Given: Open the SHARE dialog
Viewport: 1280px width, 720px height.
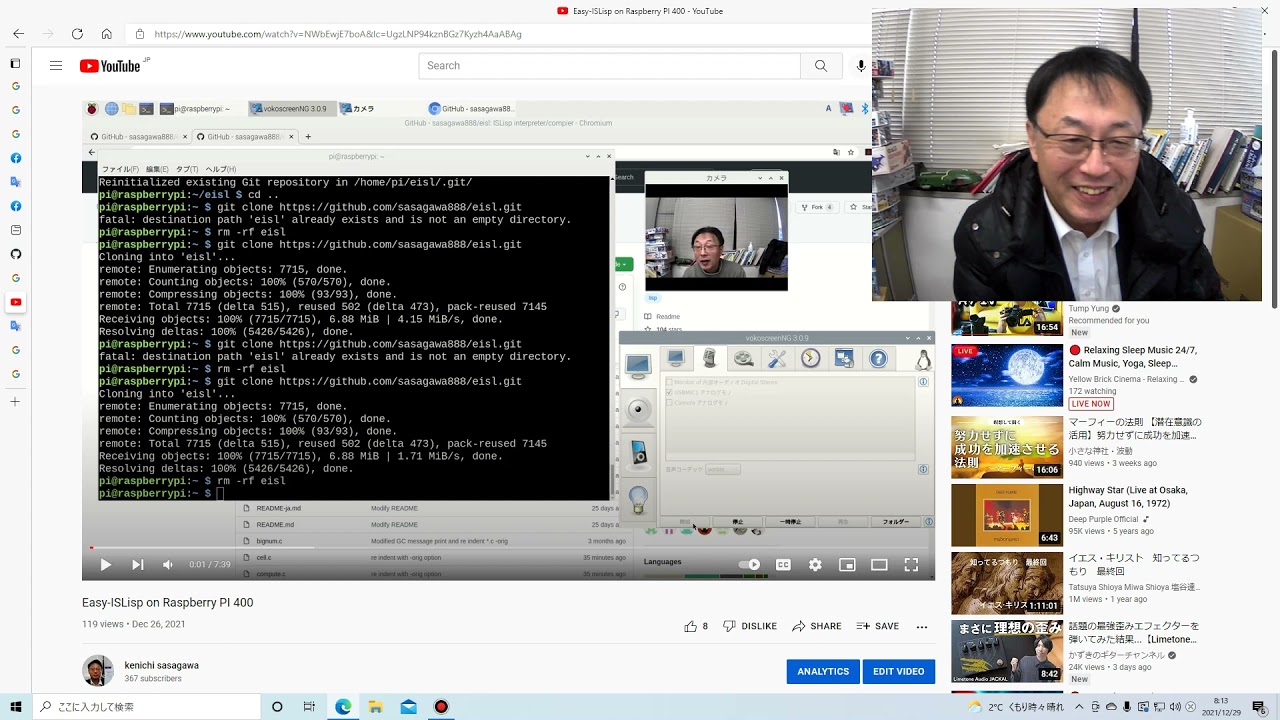Looking at the screenshot, I should click(x=817, y=626).
